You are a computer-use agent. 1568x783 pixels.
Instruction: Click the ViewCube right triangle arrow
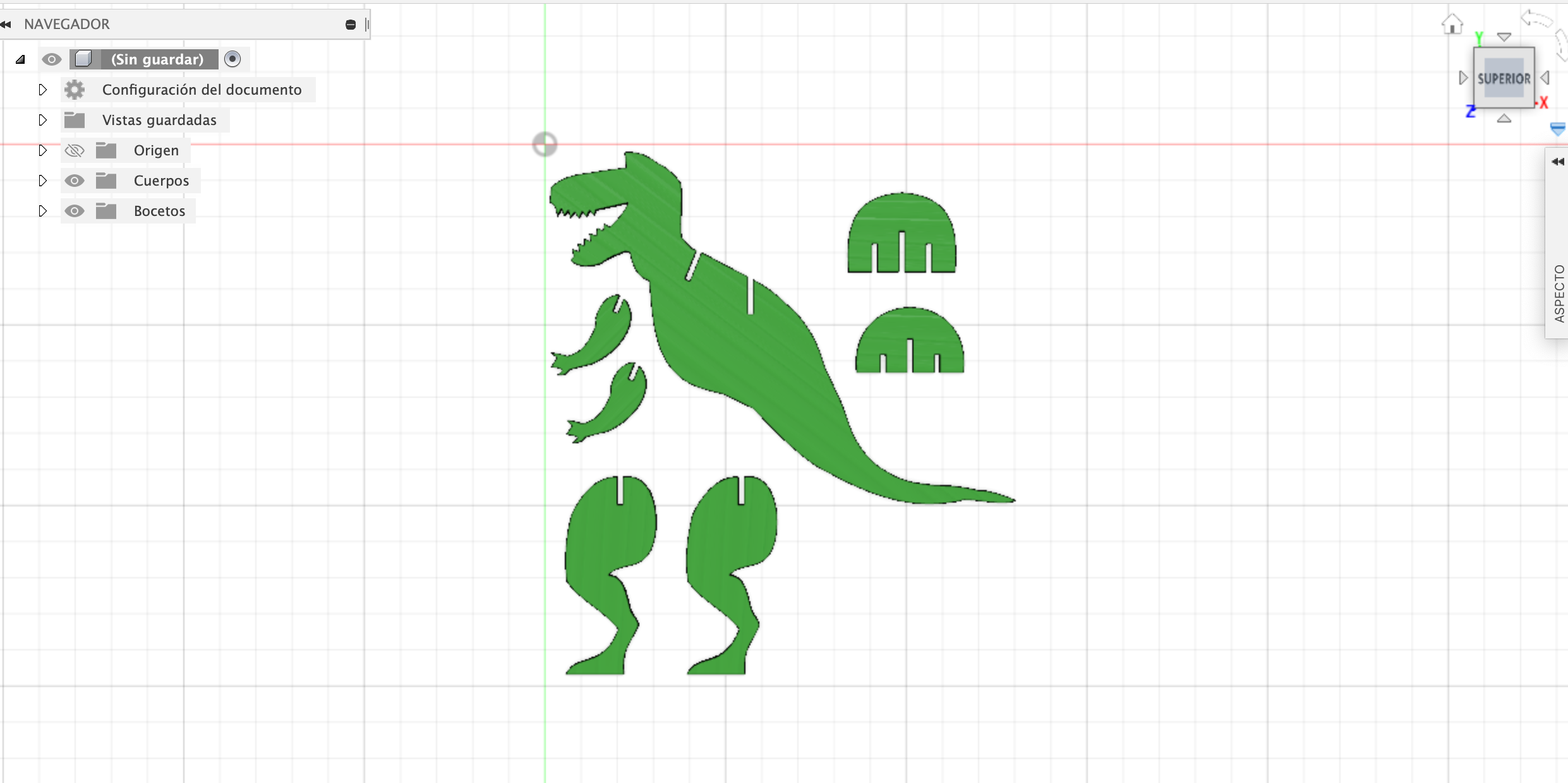click(x=1545, y=78)
